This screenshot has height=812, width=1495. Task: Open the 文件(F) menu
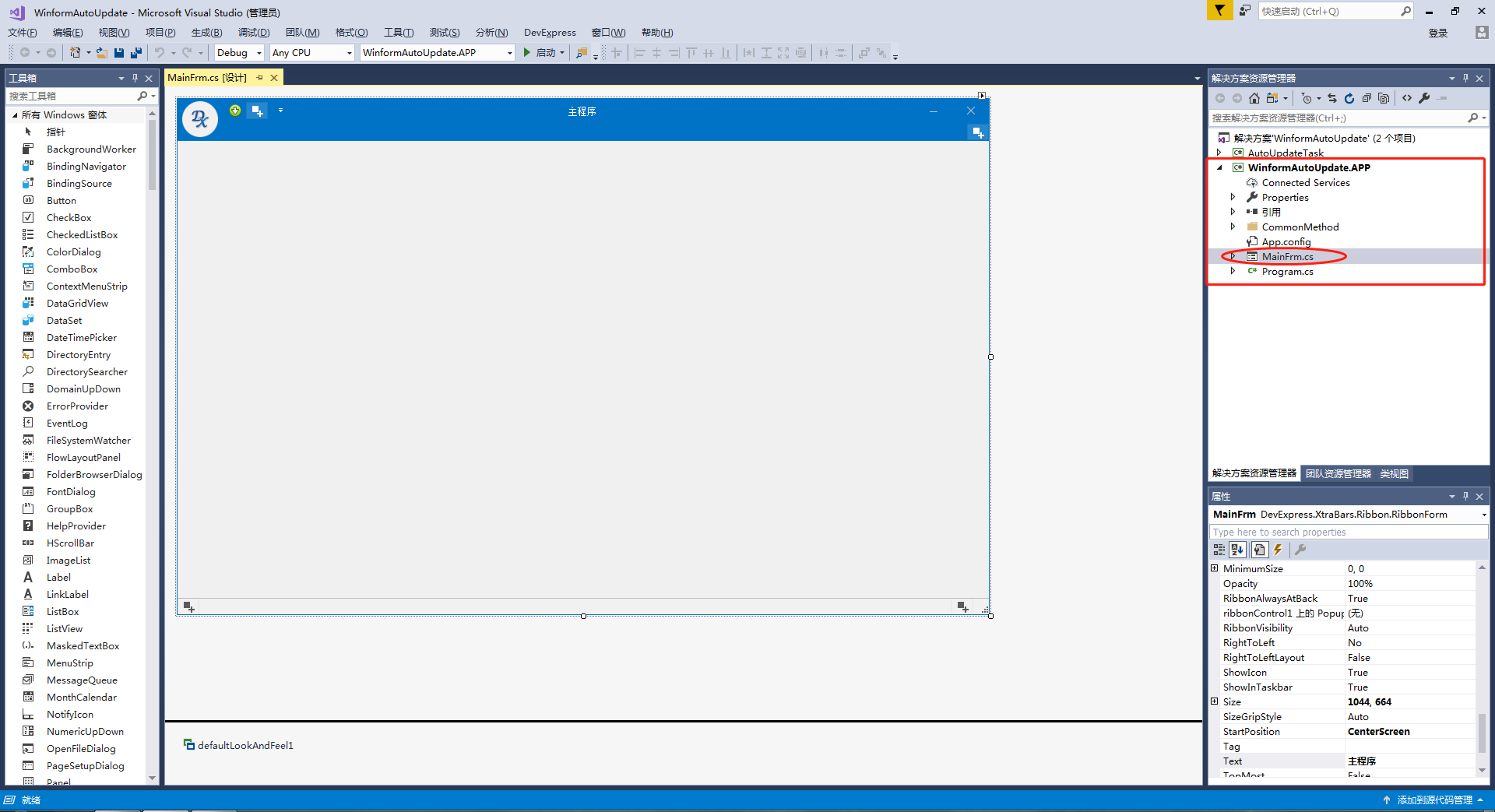coord(23,32)
